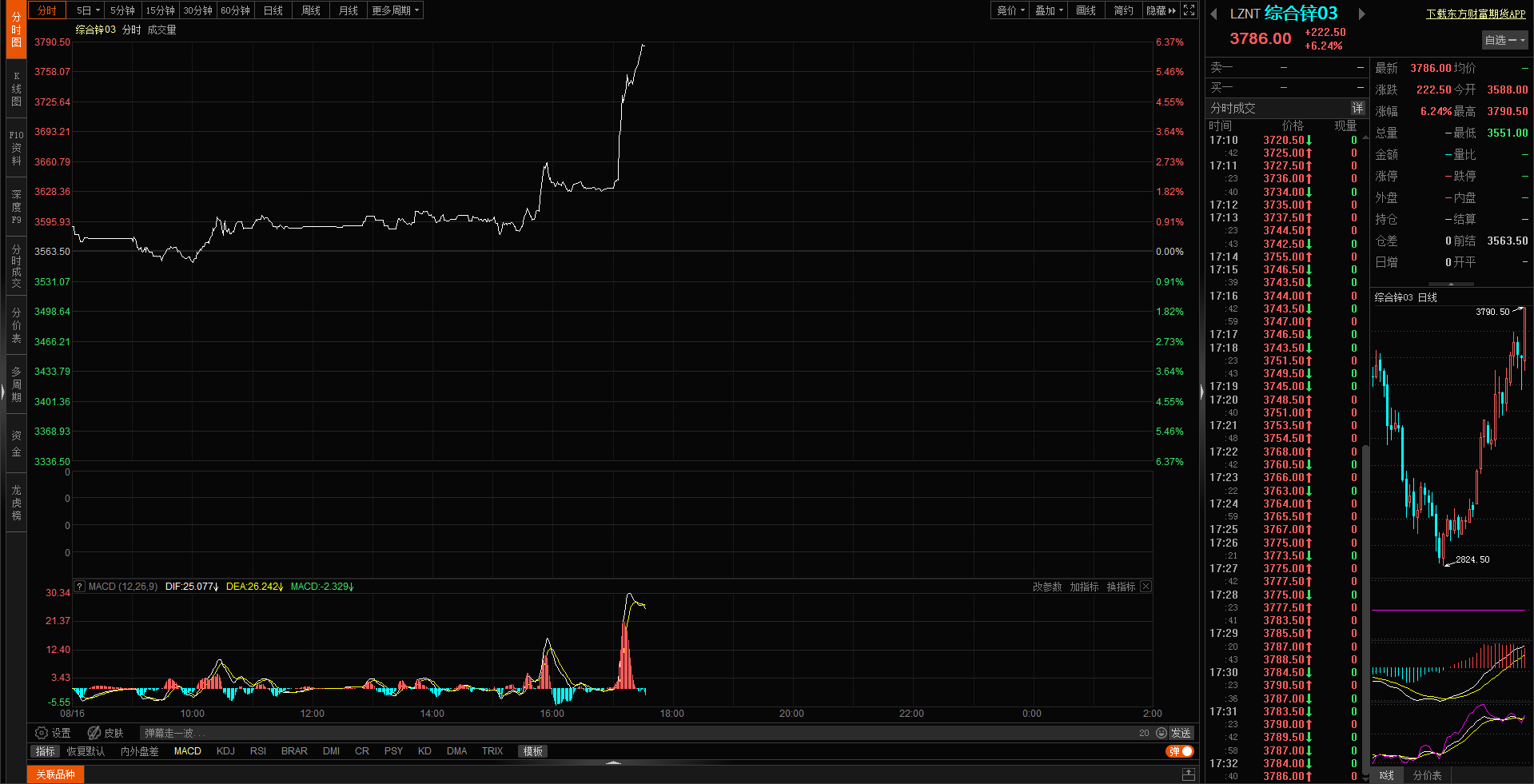1534x784 pixels.
Task: Open the 更多周期 dropdown
Action: [x=395, y=10]
